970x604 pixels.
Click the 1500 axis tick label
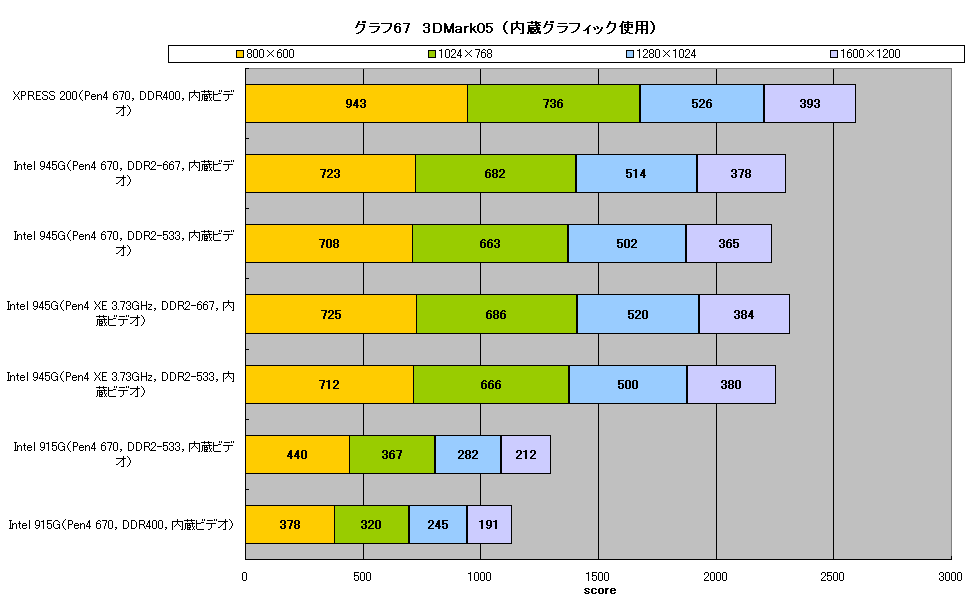click(598, 577)
